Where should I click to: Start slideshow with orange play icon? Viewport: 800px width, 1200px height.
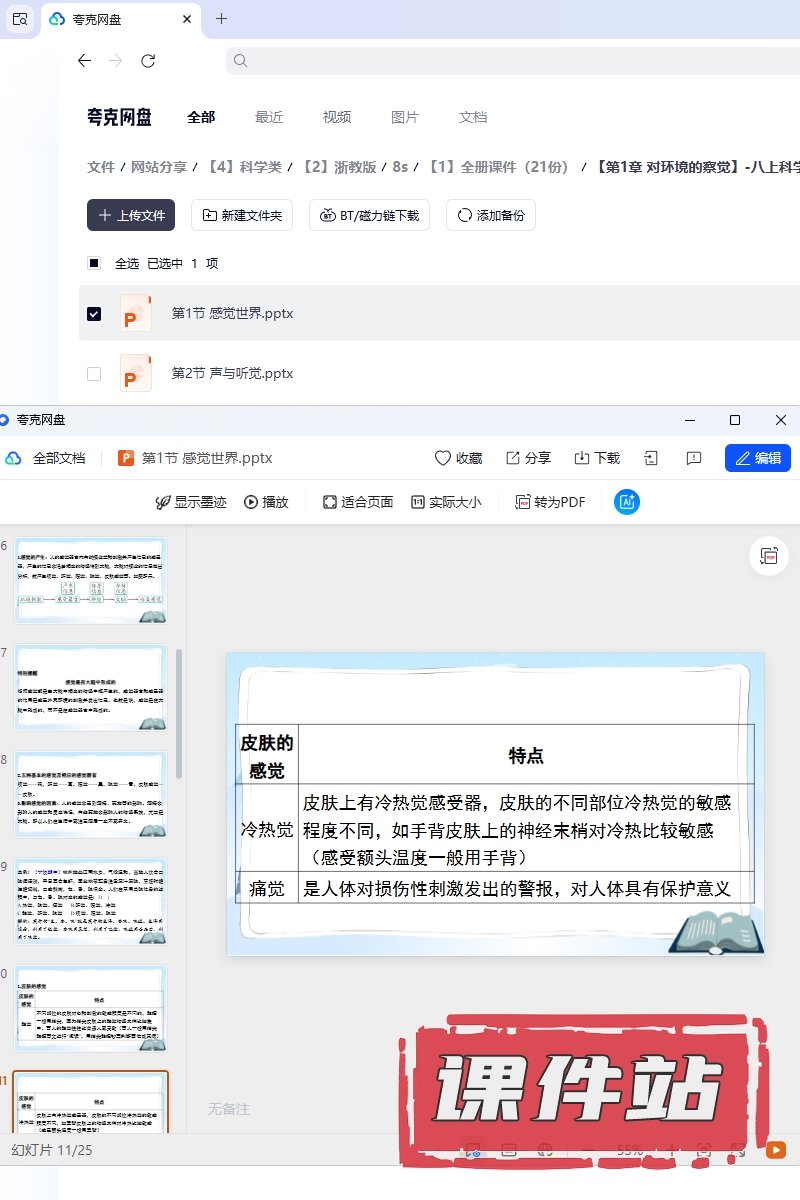775,1150
